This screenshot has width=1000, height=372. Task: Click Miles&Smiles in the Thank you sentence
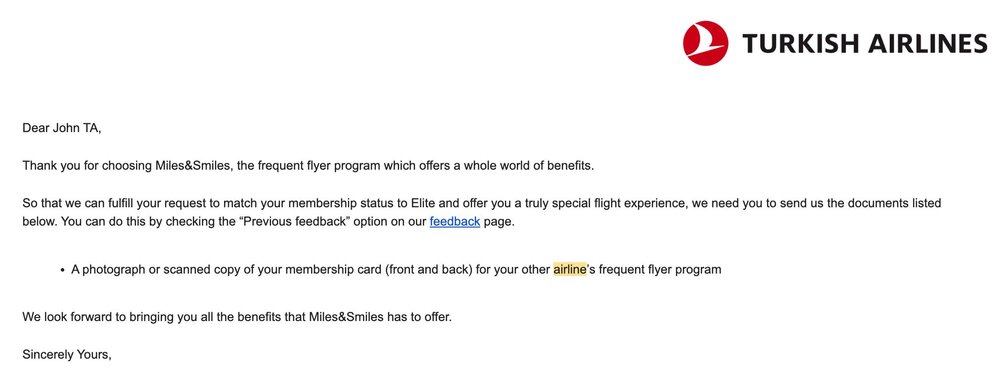point(196,166)
